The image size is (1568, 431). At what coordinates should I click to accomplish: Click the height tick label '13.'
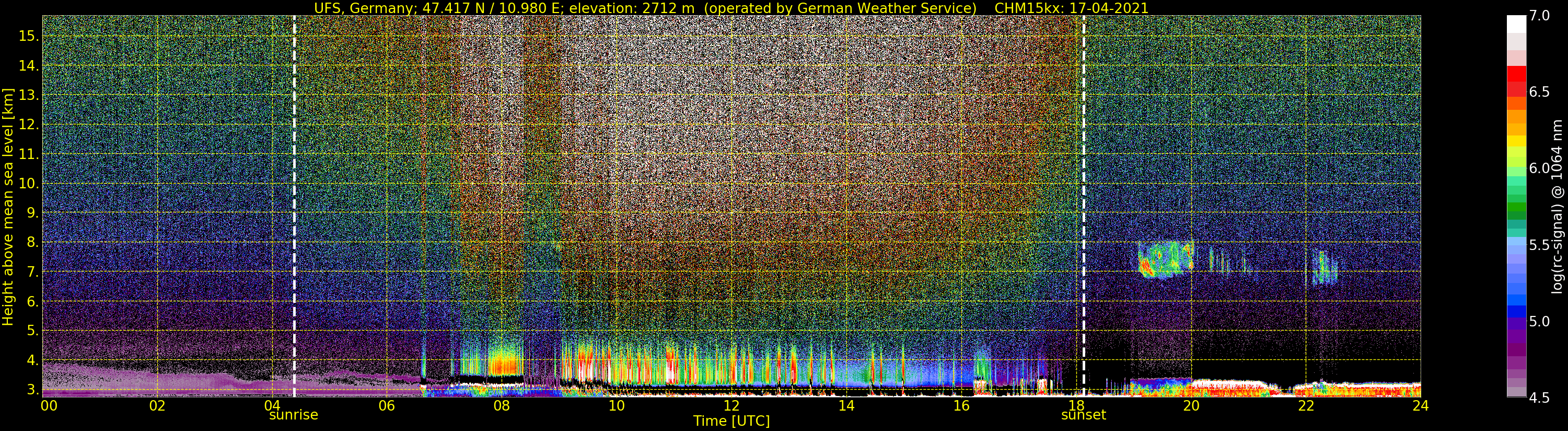click(29, 95)
